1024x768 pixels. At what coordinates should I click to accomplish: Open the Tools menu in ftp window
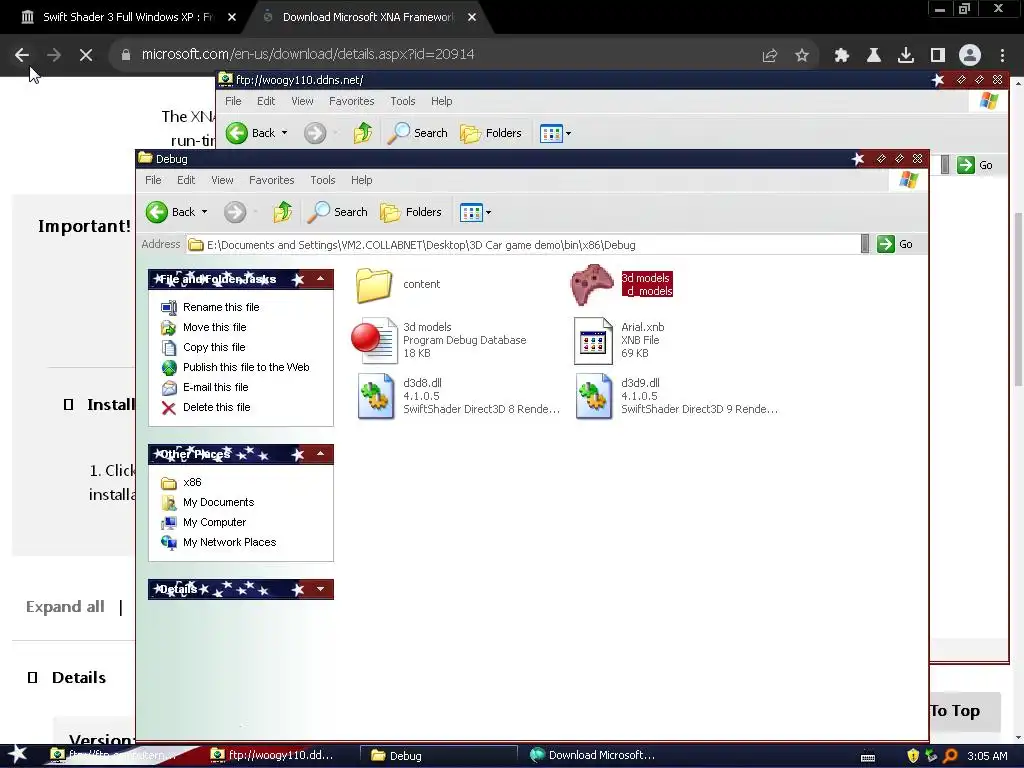pos(403,101)
